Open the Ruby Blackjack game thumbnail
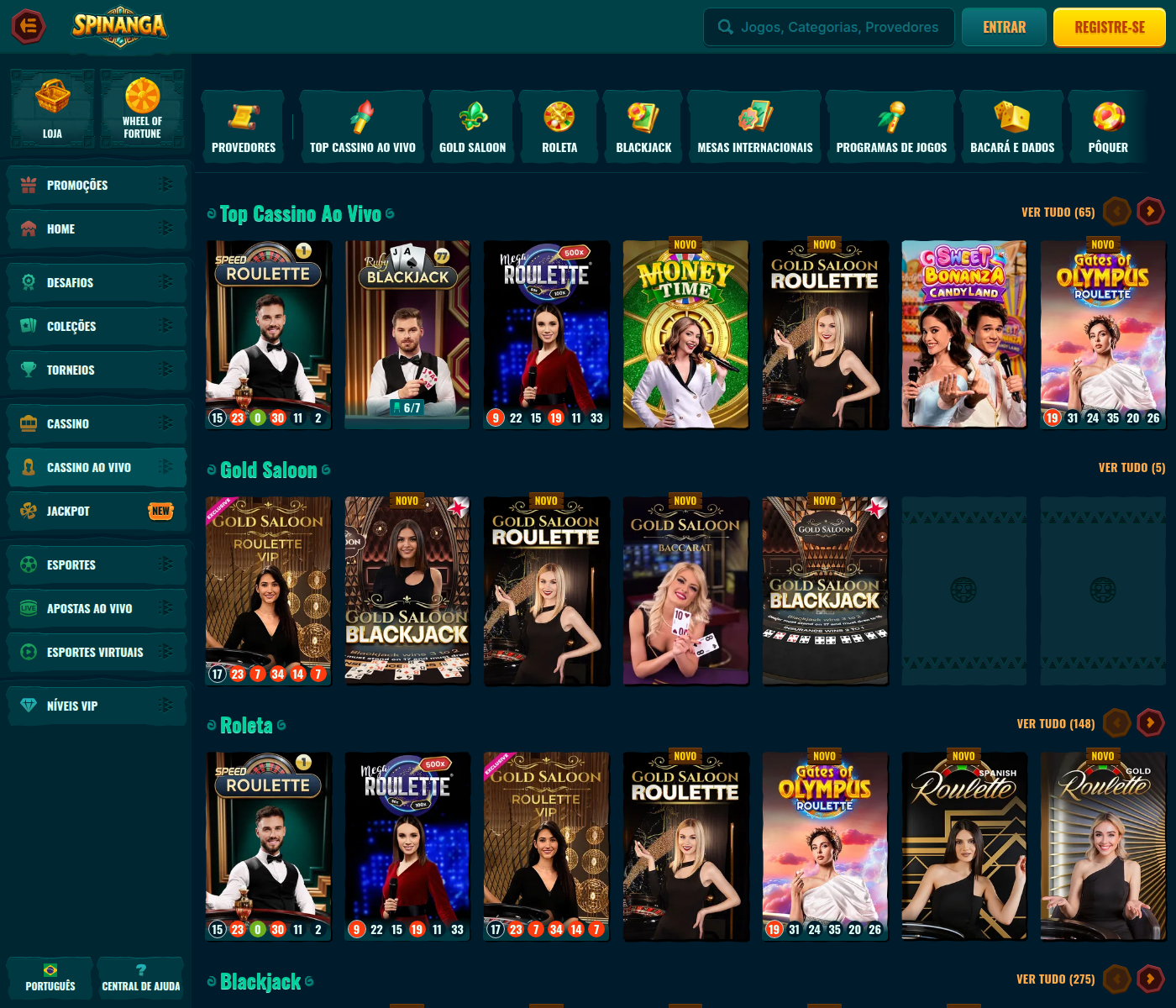The image size is (1176, 1008). [x=407, y=335]
